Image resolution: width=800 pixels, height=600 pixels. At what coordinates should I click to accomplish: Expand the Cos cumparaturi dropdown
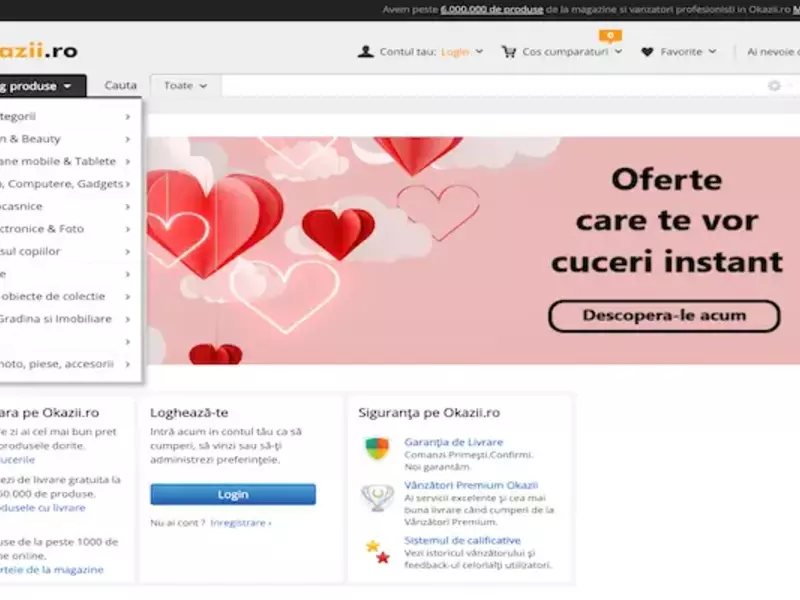pyautogui.click(x=619, y=52)
